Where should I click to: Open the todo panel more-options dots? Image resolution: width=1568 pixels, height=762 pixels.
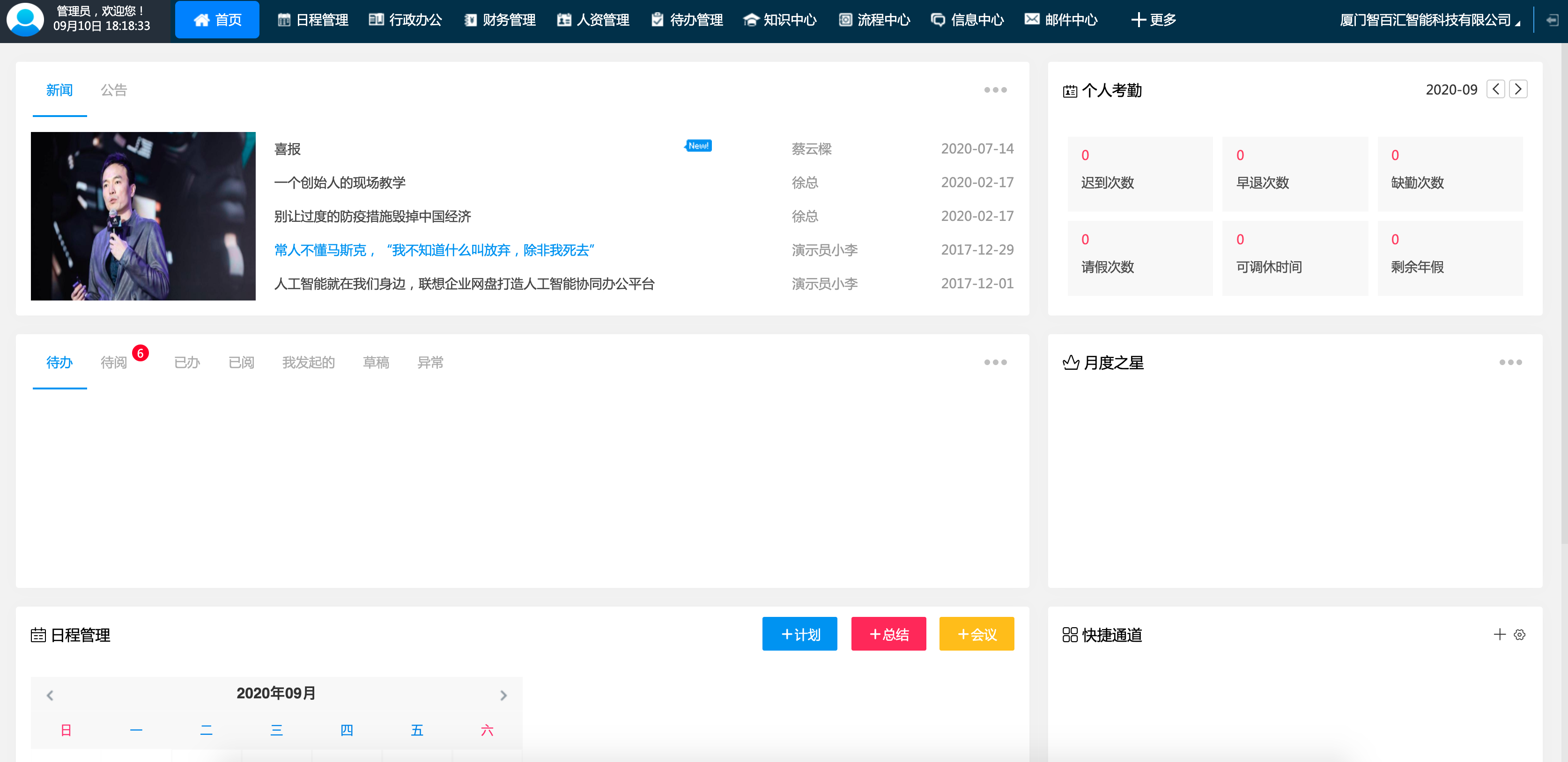(x=995, y=362)
